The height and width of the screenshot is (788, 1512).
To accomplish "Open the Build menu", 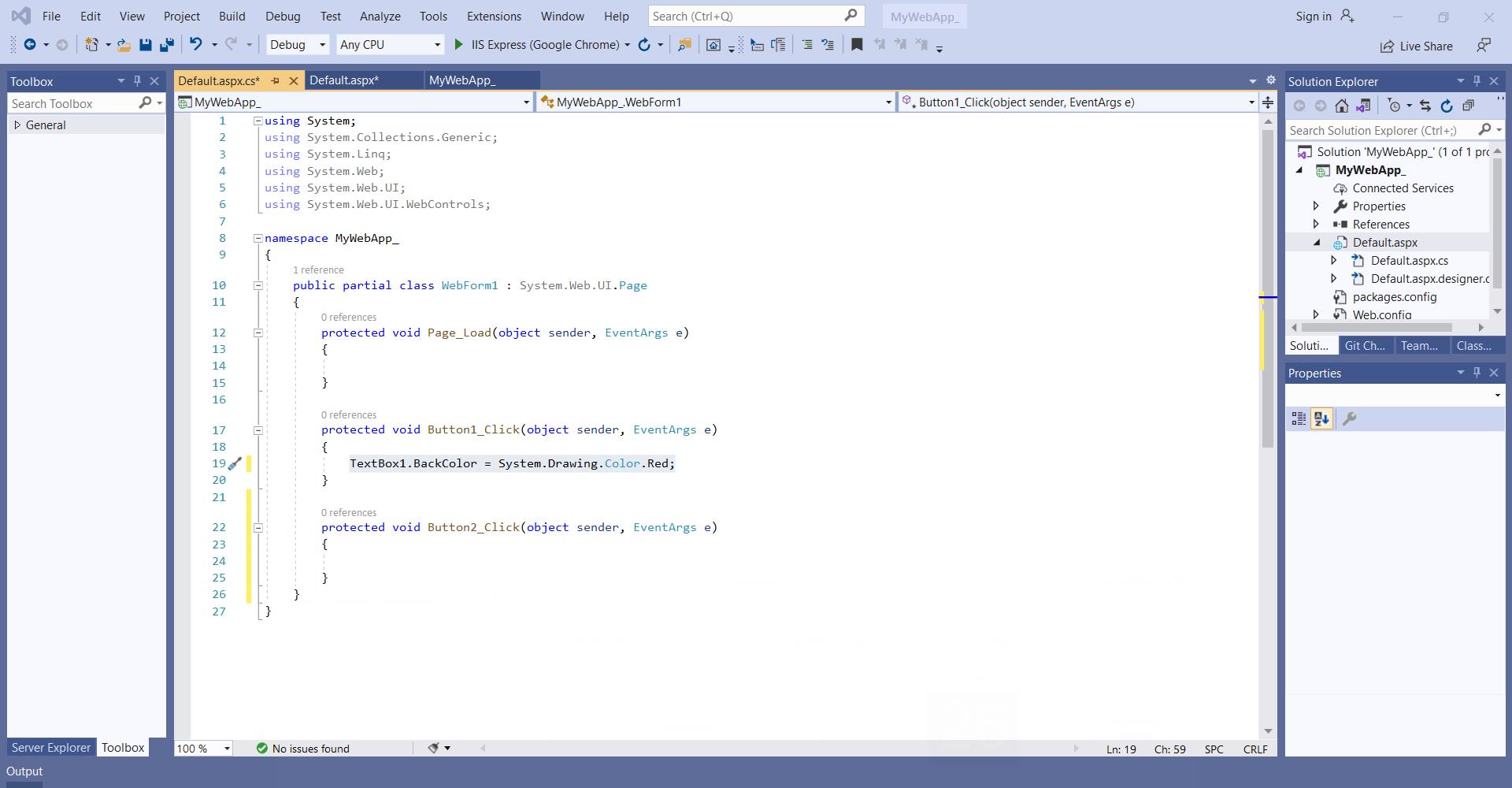I will coord(232,17).
